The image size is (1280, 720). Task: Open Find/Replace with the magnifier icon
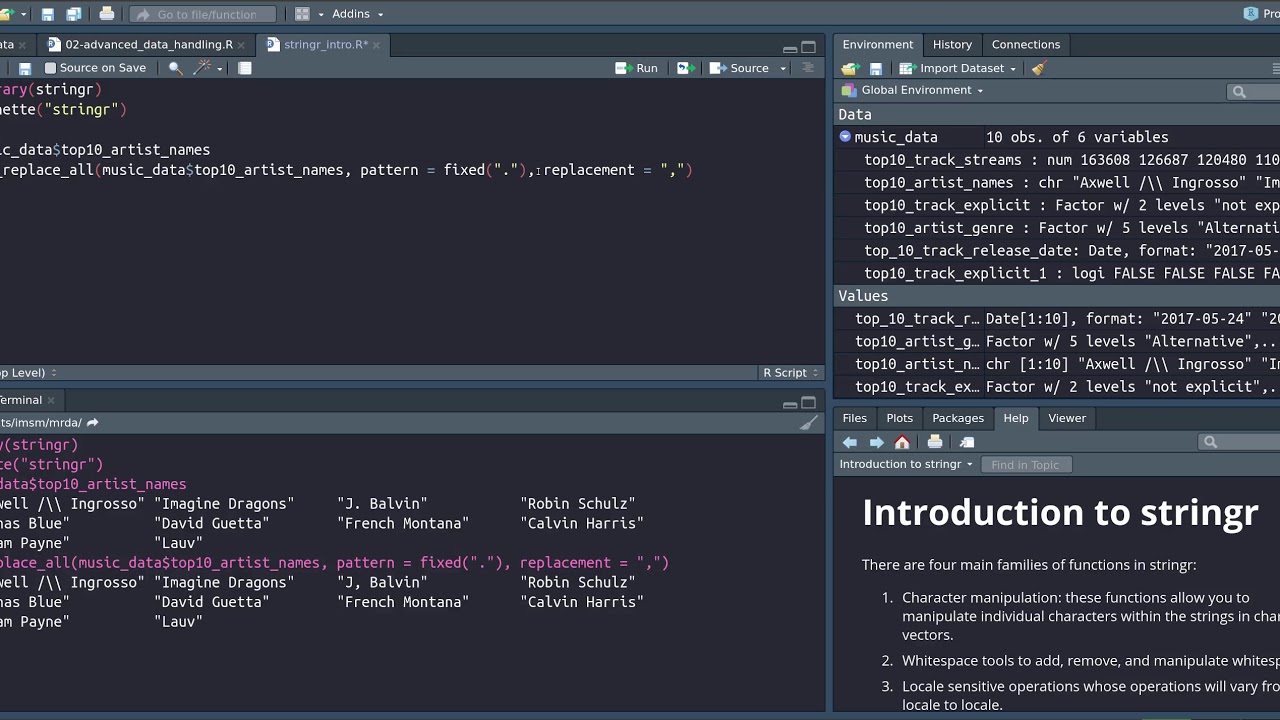pos(175,68)
